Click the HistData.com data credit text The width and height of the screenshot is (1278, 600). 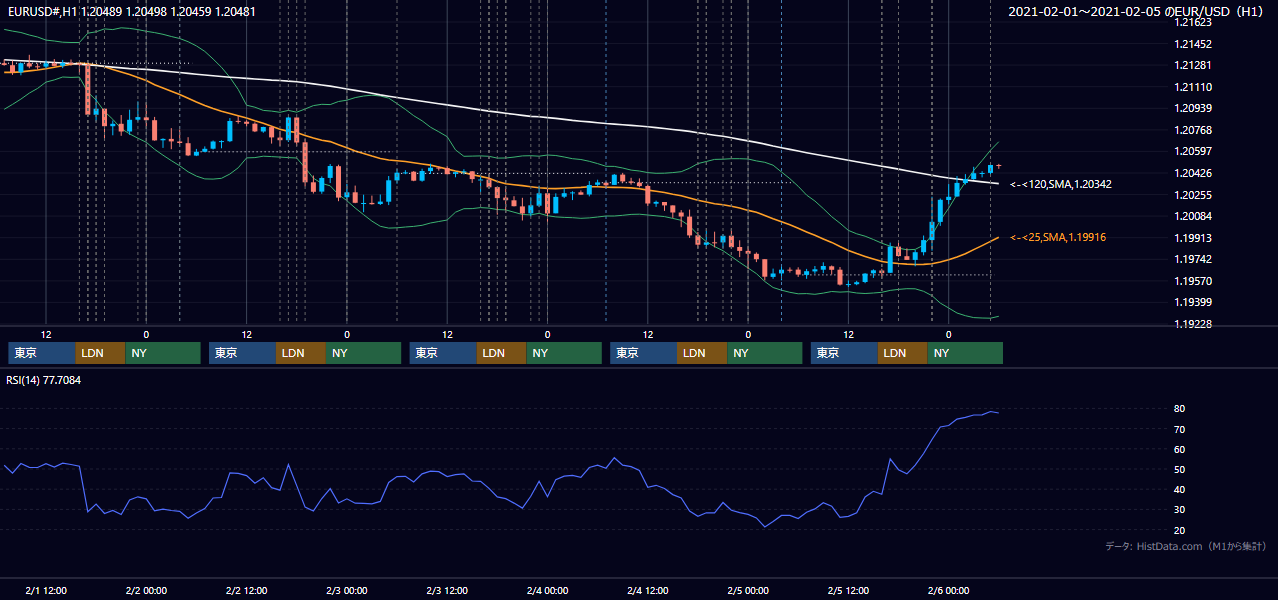[1186, 546]
